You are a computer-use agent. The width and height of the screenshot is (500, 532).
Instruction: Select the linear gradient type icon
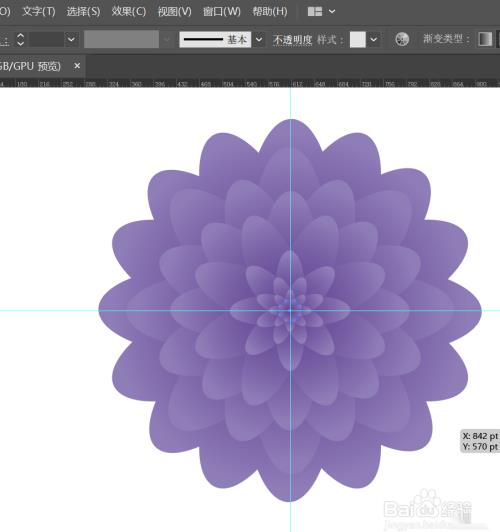click(x=485, y=39)
